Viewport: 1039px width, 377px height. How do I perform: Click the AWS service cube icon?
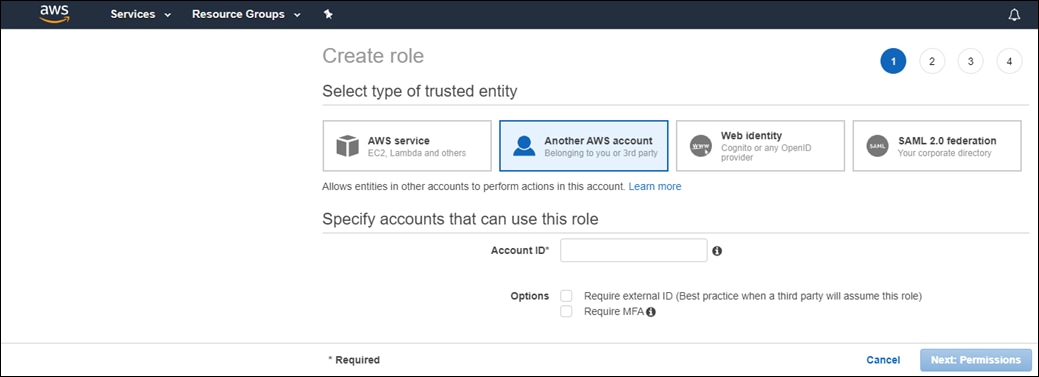tap(347, 146)
